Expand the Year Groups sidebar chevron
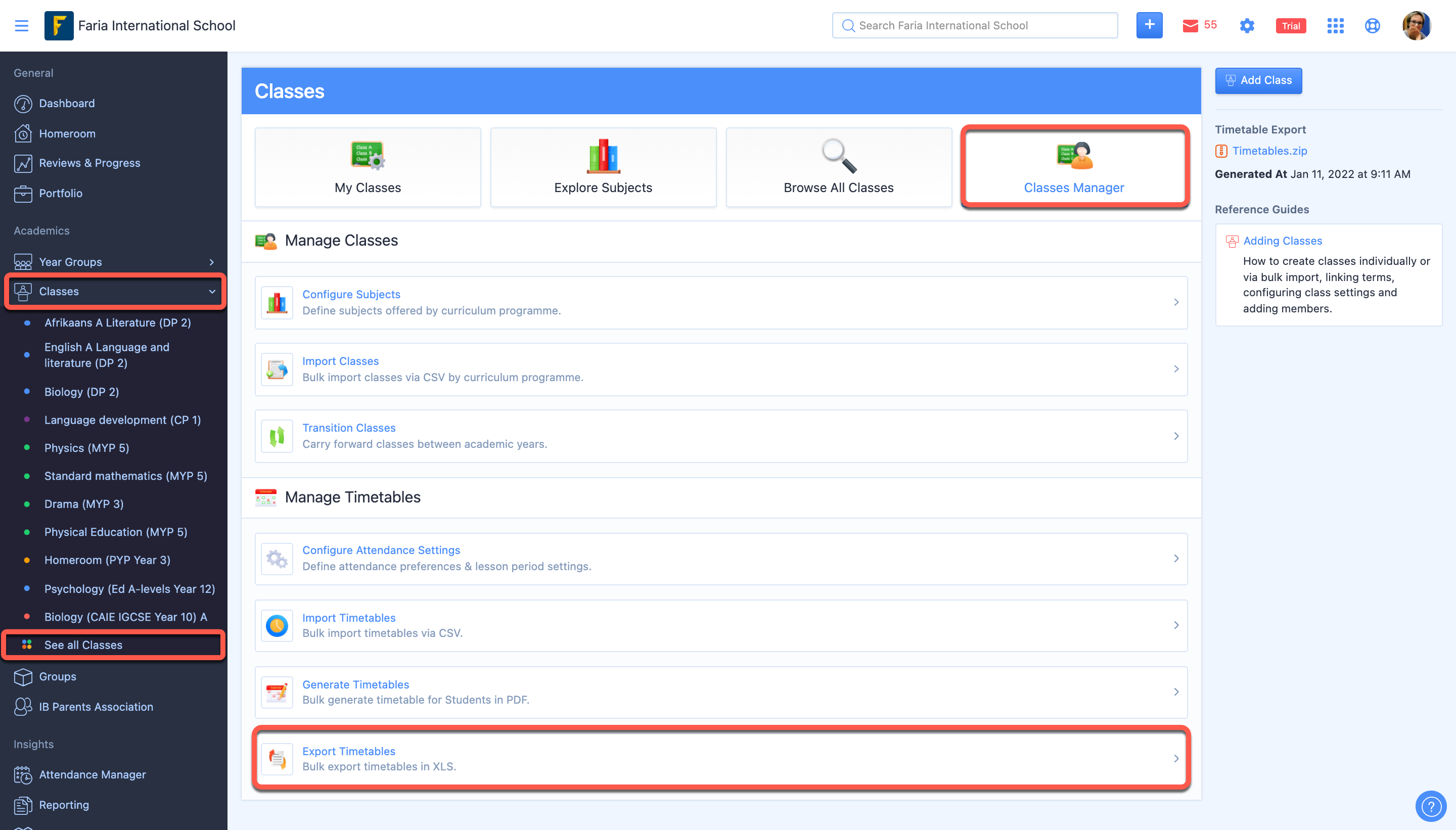Viewport: 1456px width, 830px height. 211,262
